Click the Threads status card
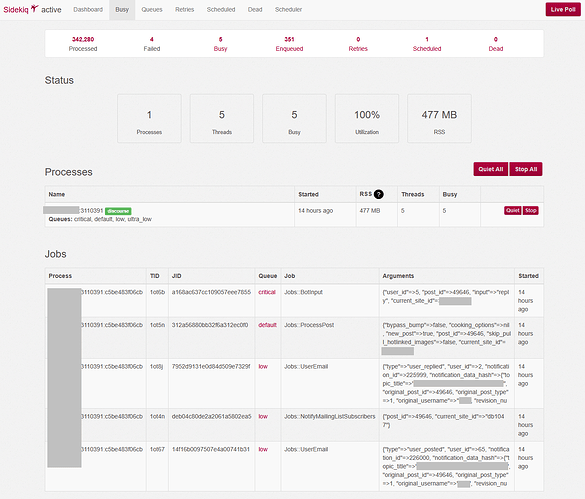Viewport: 585px width, 499px height. (x=222, y=118)
